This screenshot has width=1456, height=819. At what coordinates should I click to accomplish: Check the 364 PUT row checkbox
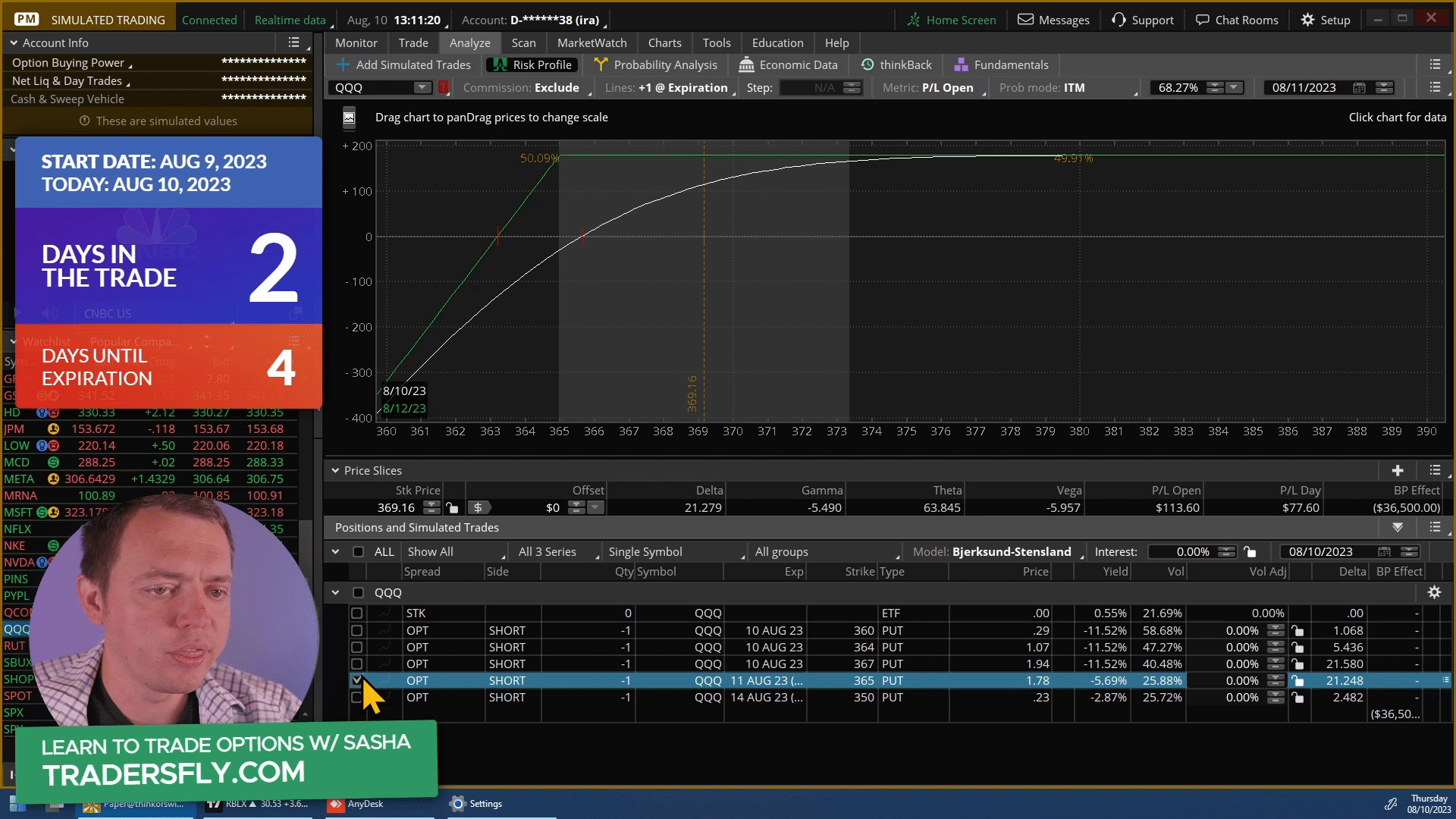click(x=356, y=648)
